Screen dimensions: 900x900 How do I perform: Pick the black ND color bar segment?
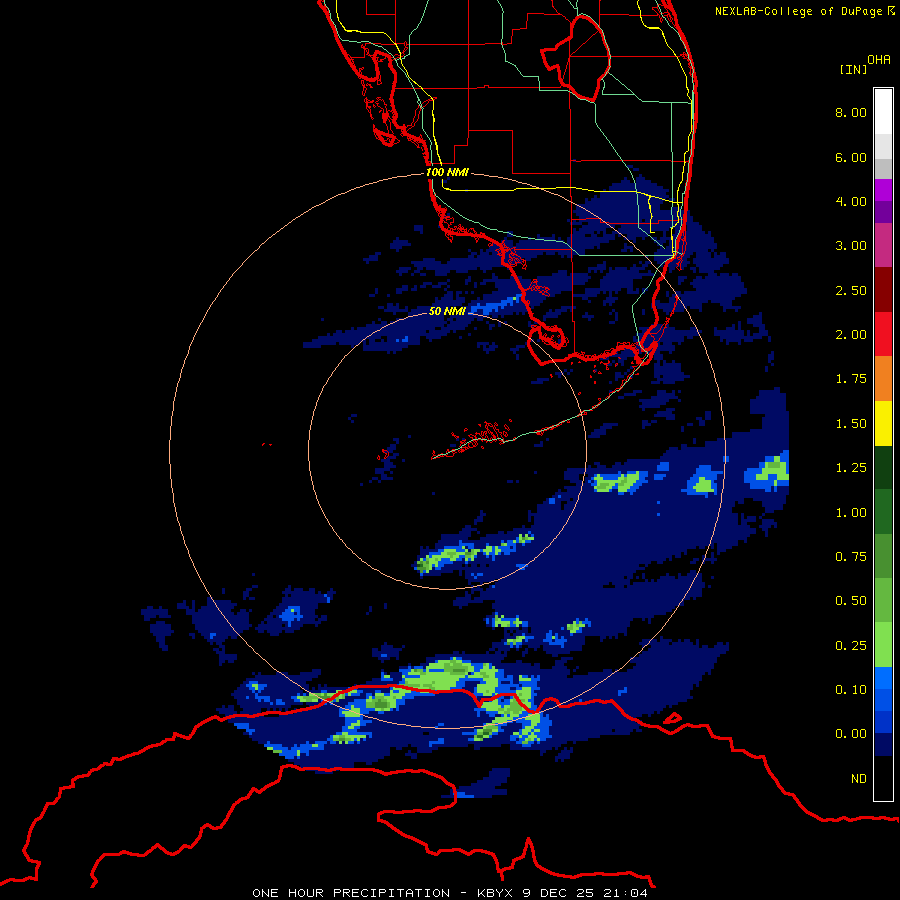[x=883, y=778]
